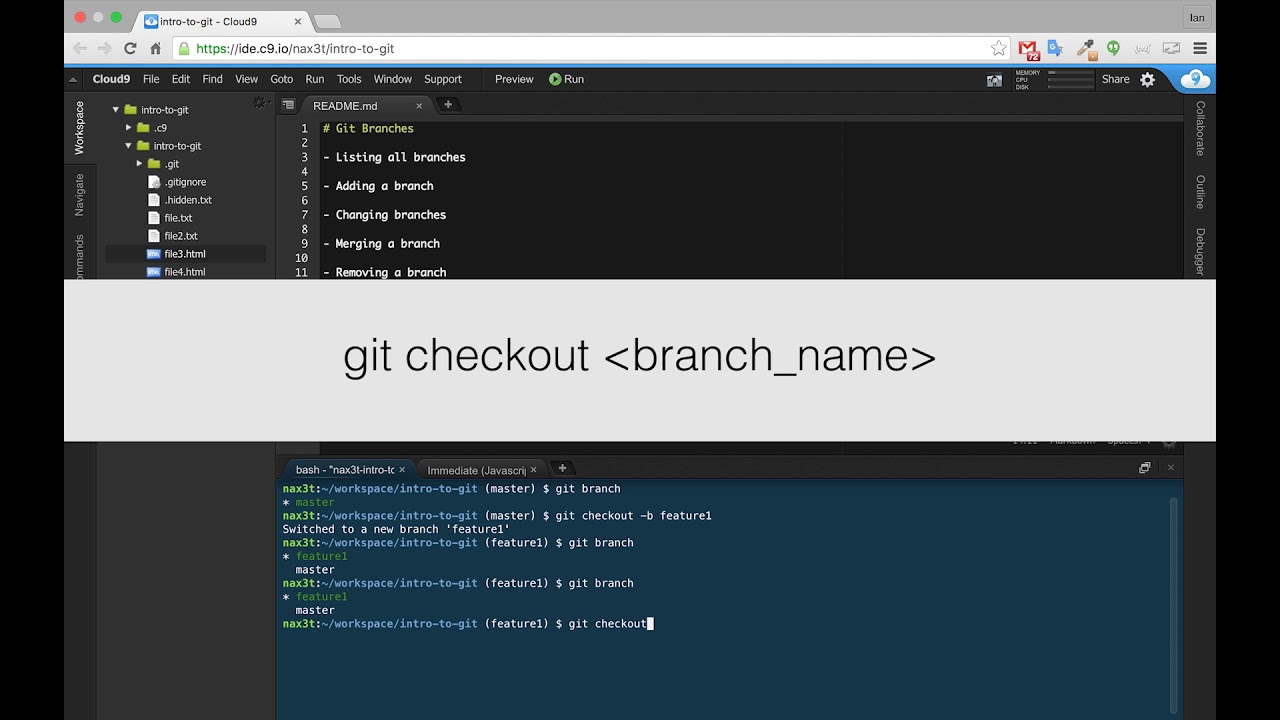
Task: Select .hidden.txt in the file tree
Action: [188, 200]
